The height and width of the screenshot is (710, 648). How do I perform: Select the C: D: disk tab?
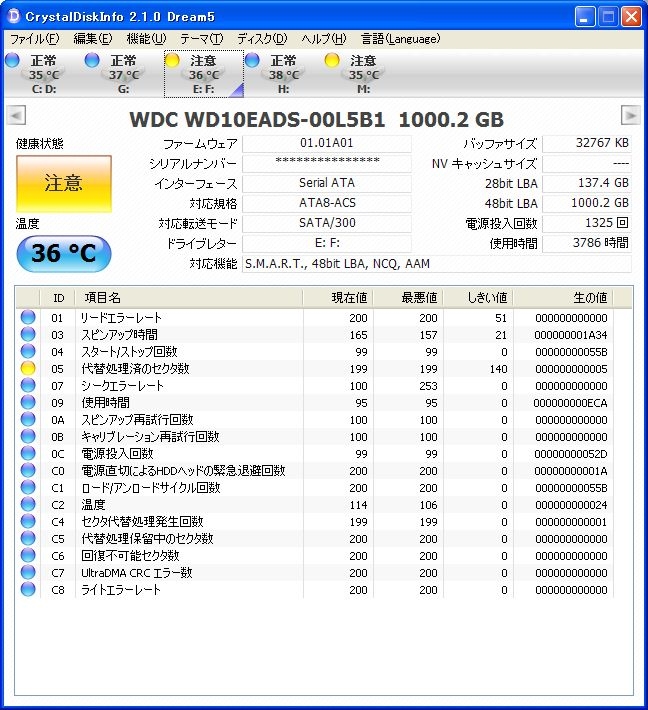(x=43, y=74)
